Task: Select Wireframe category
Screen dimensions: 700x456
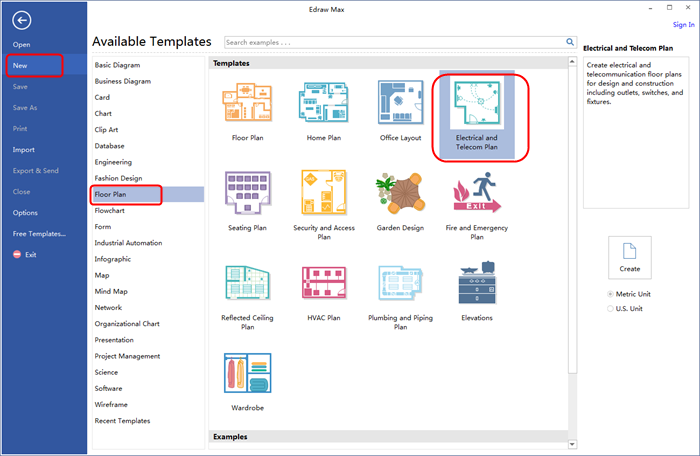Action: pos(111,404)
